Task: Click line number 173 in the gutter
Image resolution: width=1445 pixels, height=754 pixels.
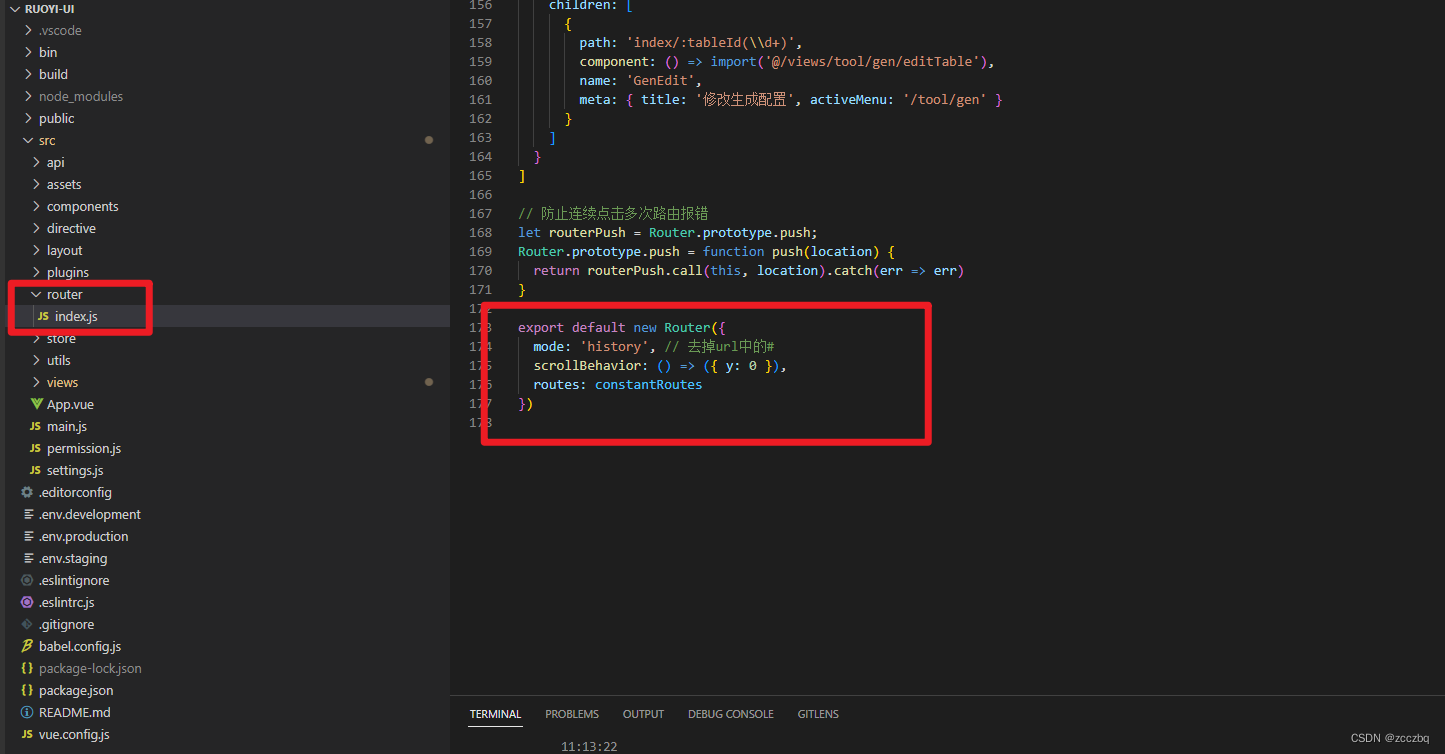Action: click(x=481, y=328)
